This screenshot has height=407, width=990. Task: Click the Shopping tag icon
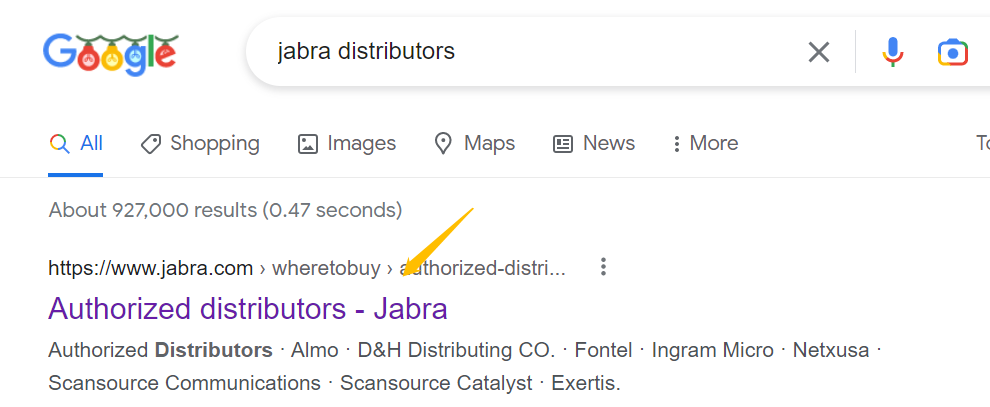pyautogui.click(x=150, y=144)
